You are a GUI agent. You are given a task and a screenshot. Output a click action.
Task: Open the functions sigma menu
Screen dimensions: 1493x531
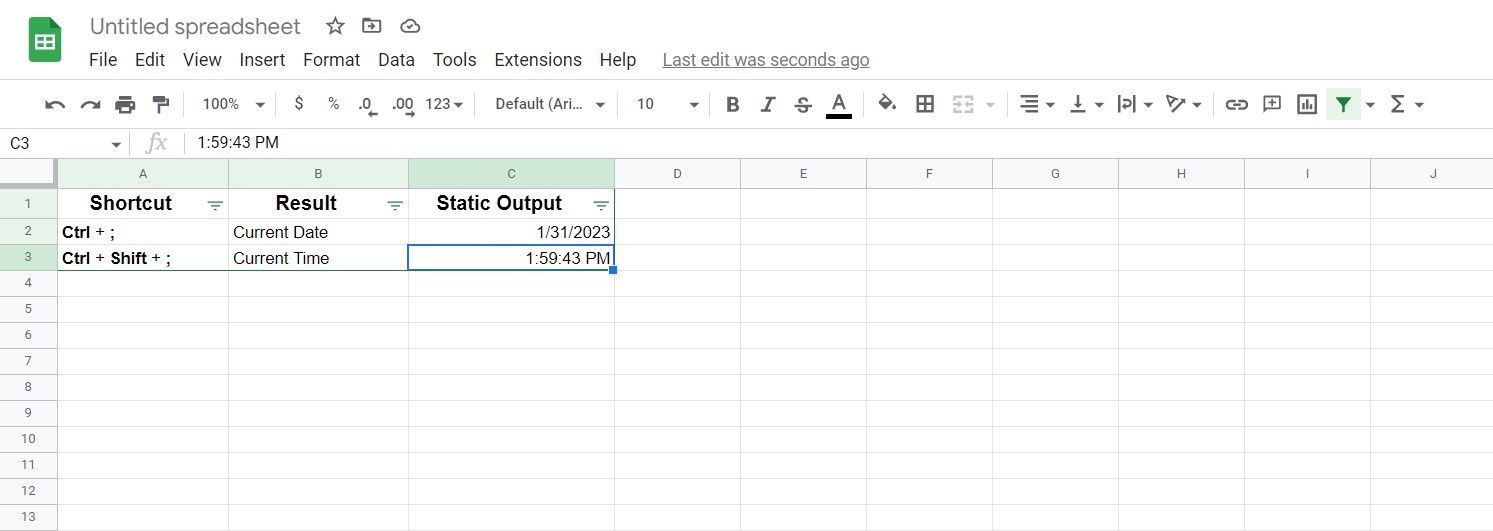point(1407,104)
